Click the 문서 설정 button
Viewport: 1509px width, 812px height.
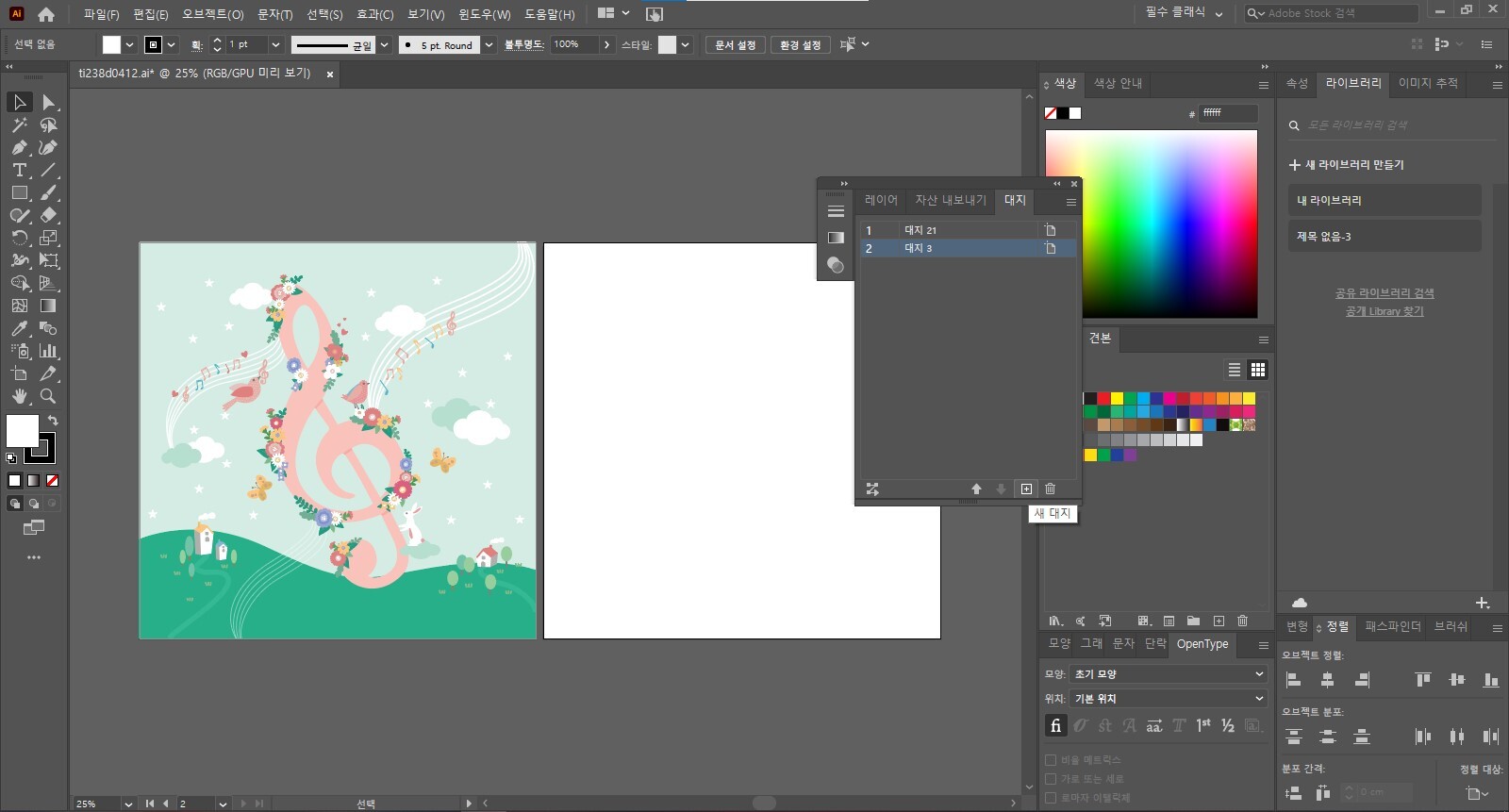735,45
